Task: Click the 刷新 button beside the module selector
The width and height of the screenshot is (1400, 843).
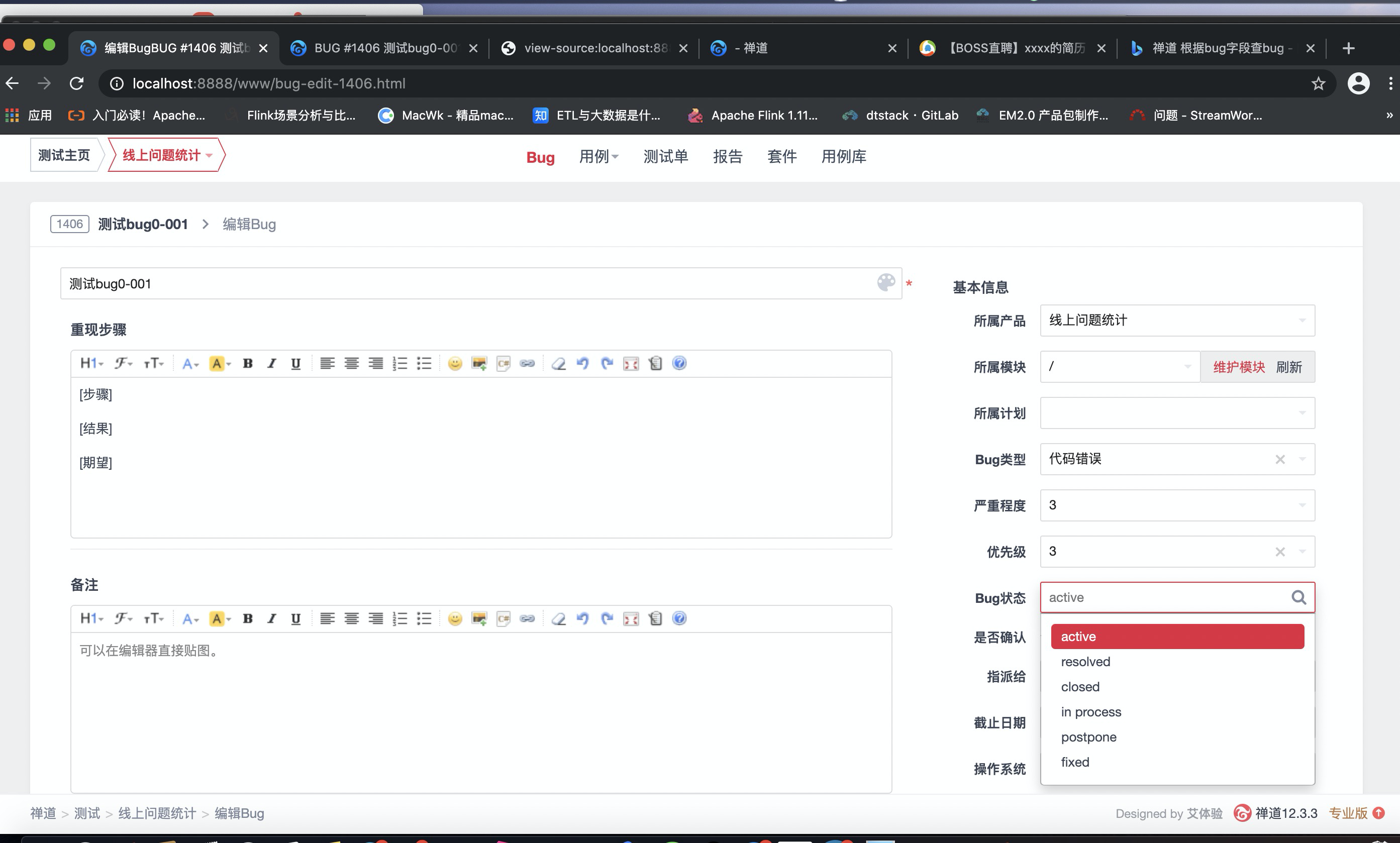Action: point(1288,367)
